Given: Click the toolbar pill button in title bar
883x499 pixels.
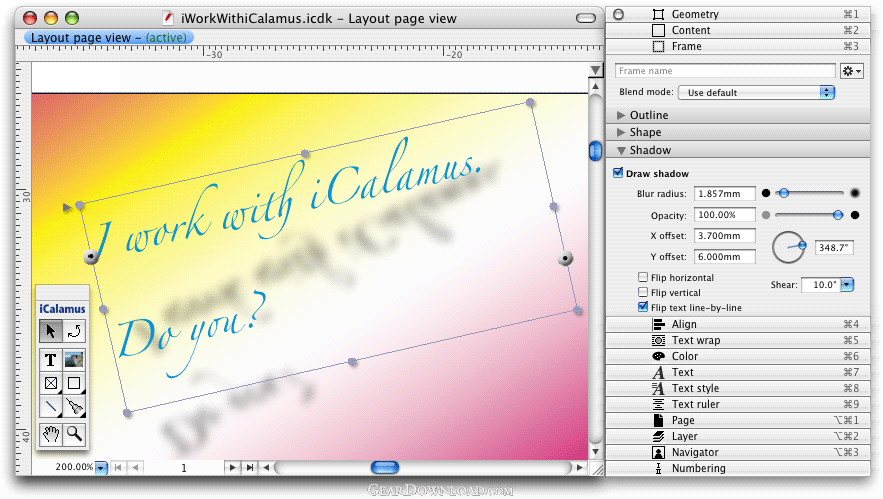Looking at the screenshot, I should tap(586, 18).
